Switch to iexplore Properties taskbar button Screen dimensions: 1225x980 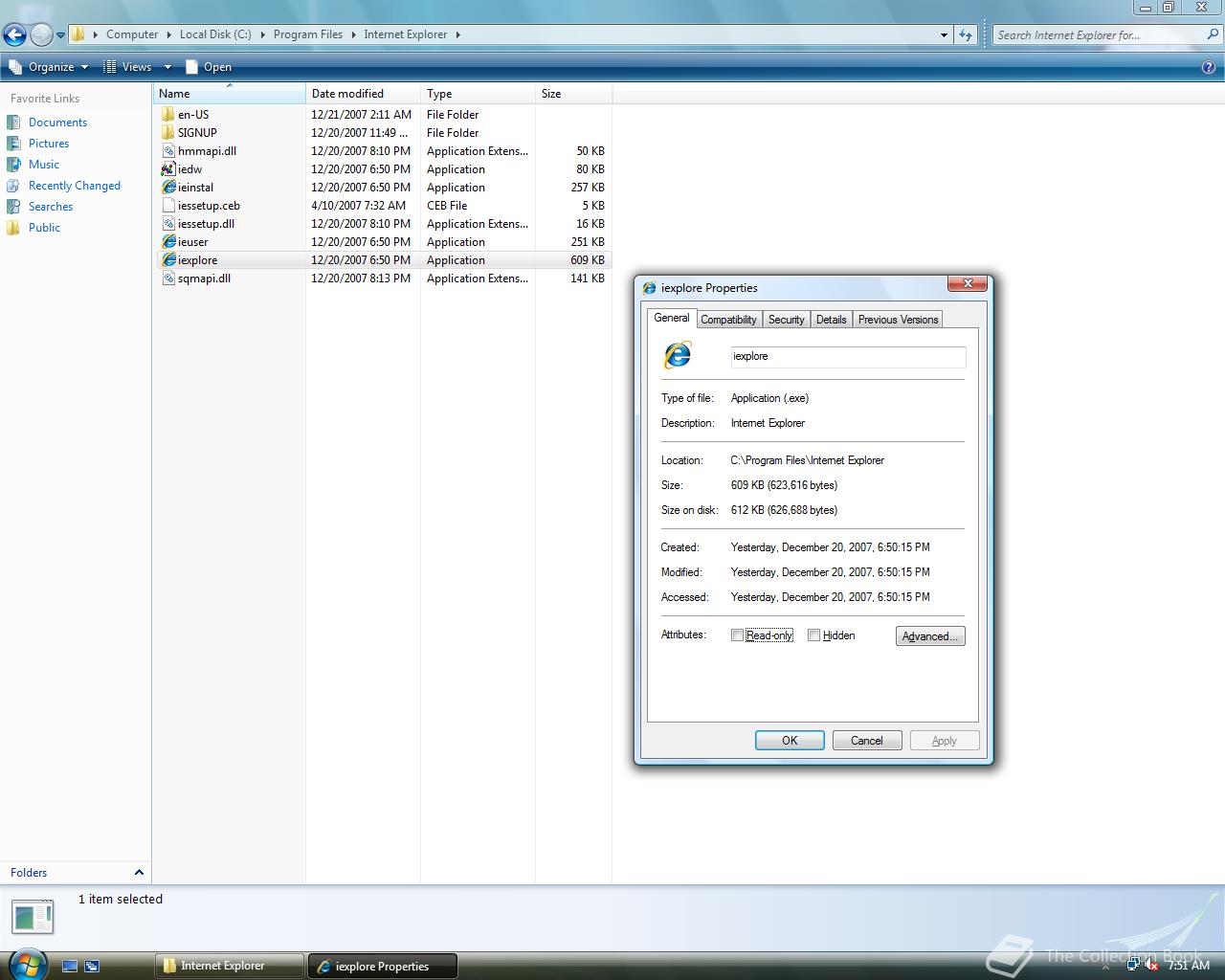point(383,966)
